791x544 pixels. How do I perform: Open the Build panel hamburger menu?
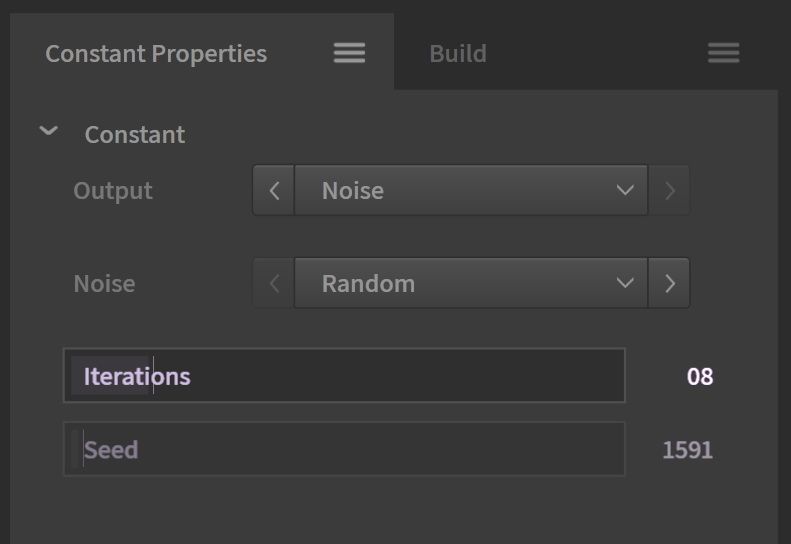coord(723,53)
